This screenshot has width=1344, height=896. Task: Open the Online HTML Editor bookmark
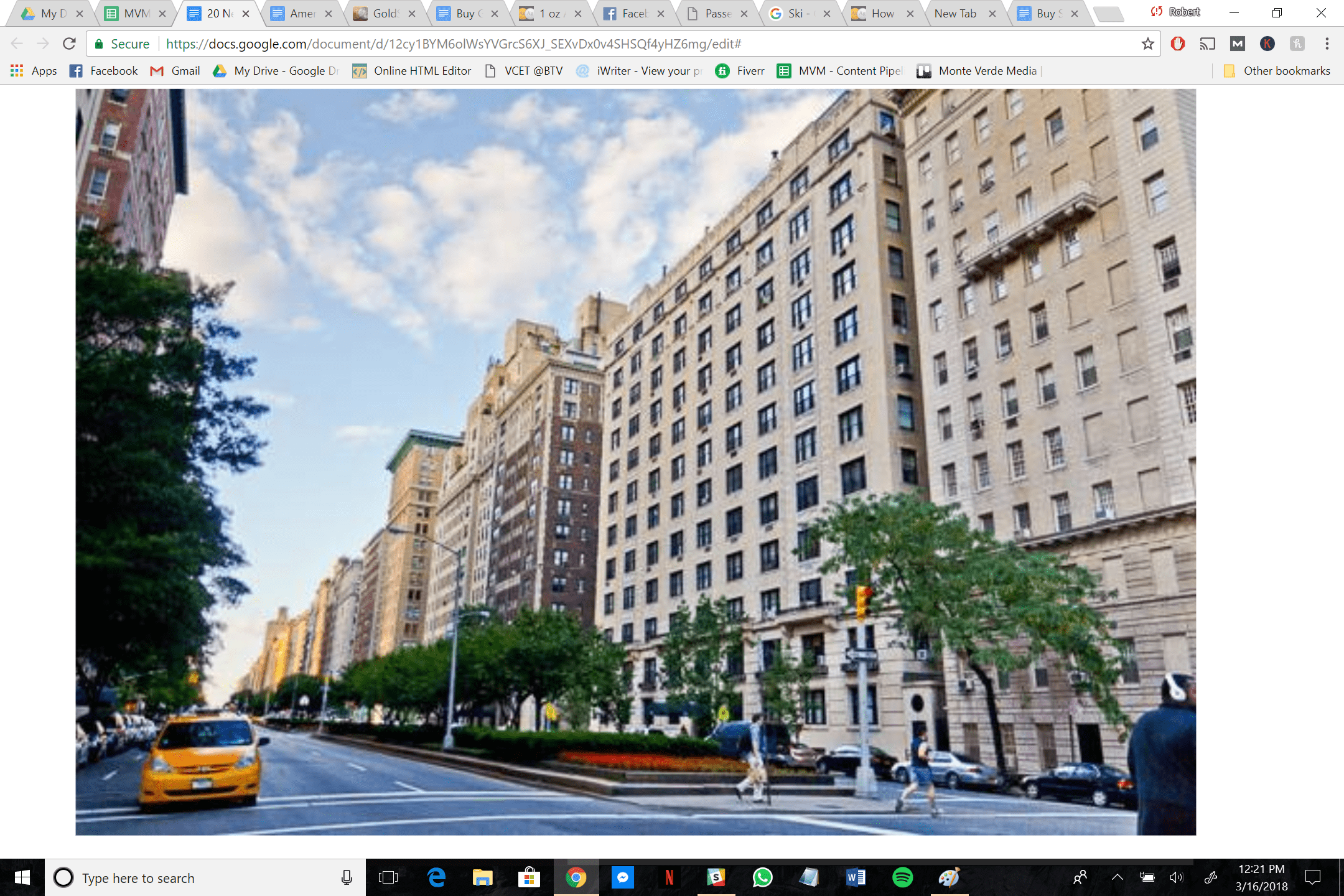(412, 71)
